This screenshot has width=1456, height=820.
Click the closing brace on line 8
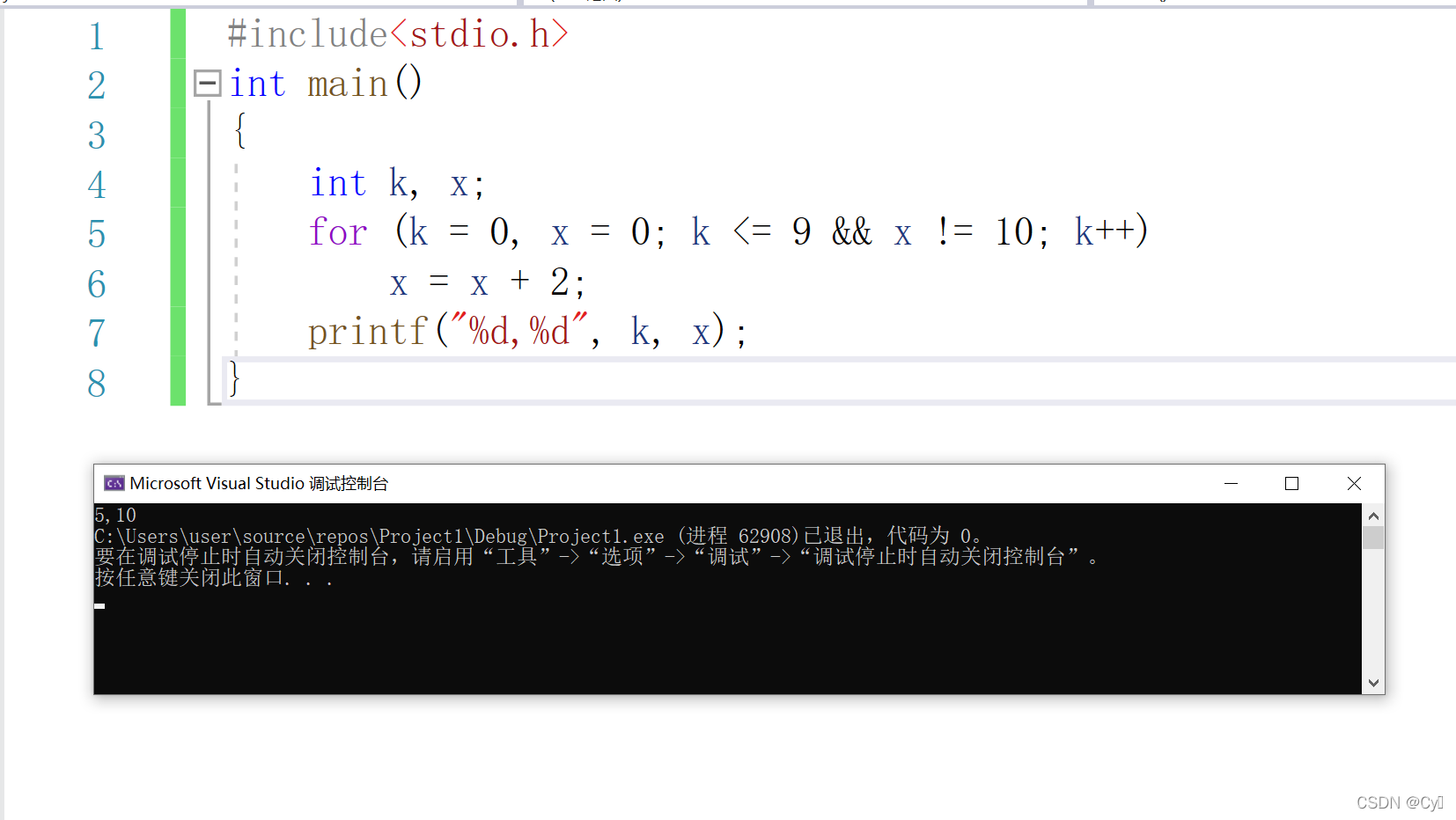tap(234, 379)
